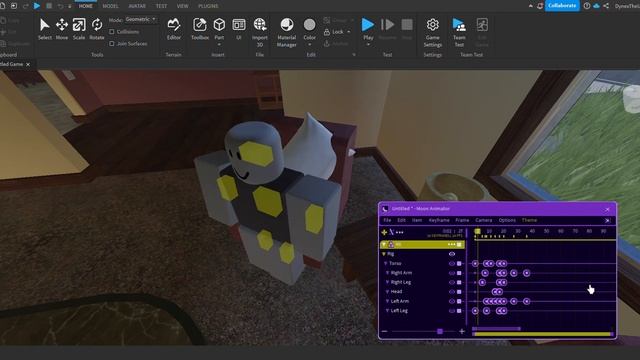640x360 pixels.
Task: Toggle the square box on Left Leg track
Action: click(459, 311)
